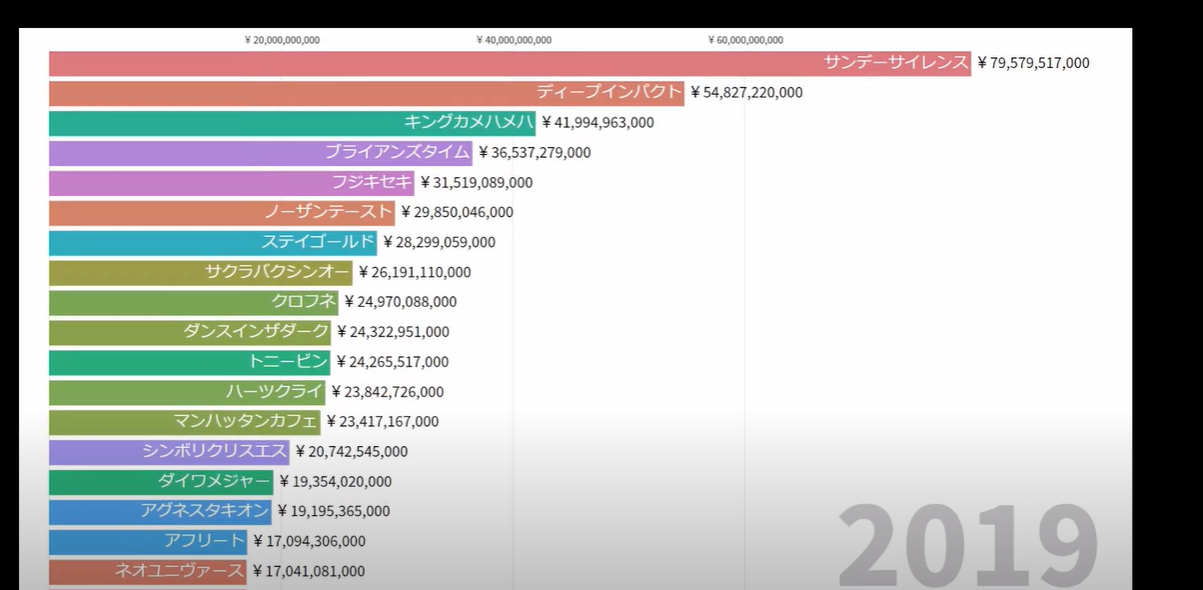Screen dimensions: 1203x590
Task: Click the キングカメハメハ bar label
Action: pyautogui.click(x=469, y=122)
